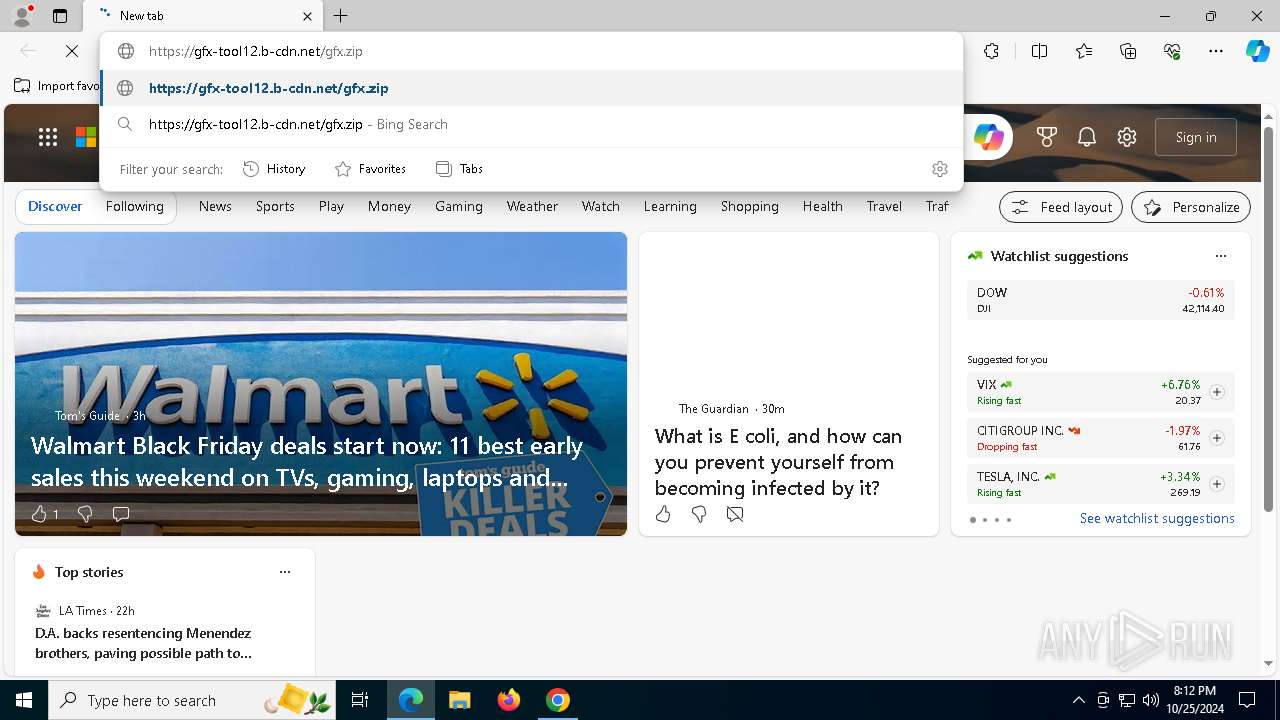Switch to the Following feed tab
This screenshot has height=720, width=1280.
point(135,206)
